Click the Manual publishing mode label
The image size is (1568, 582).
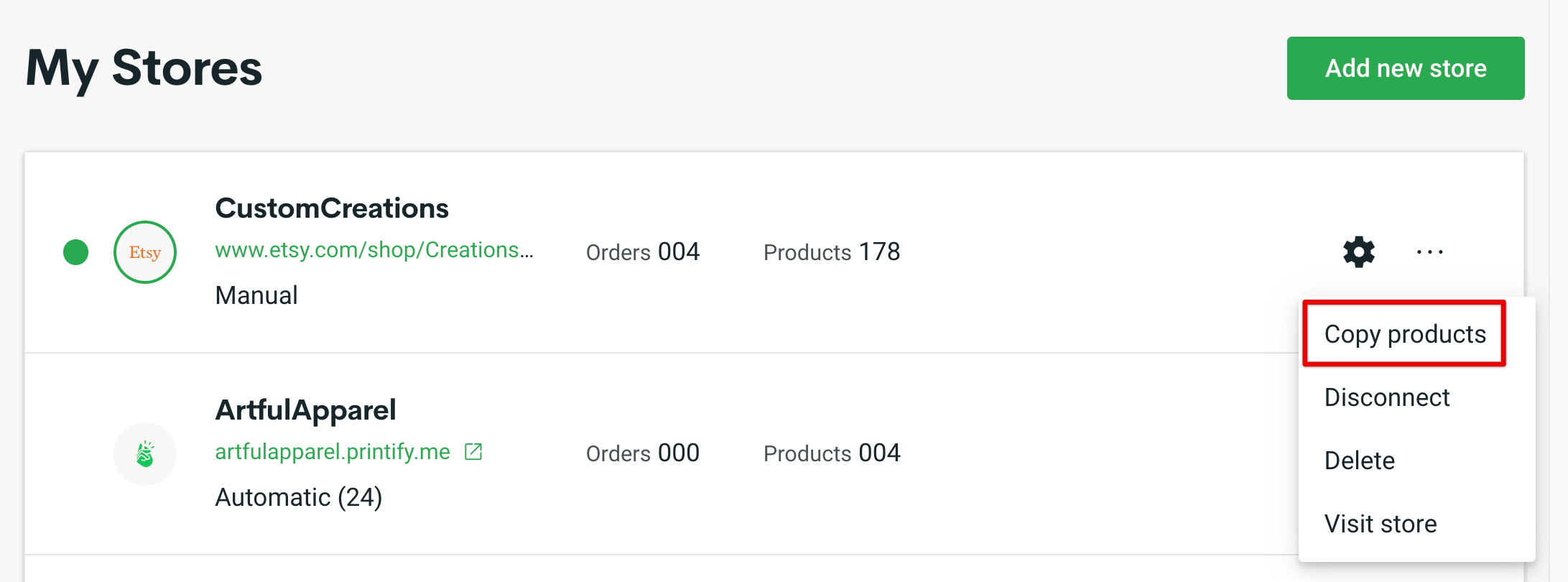tap(256, 295)
